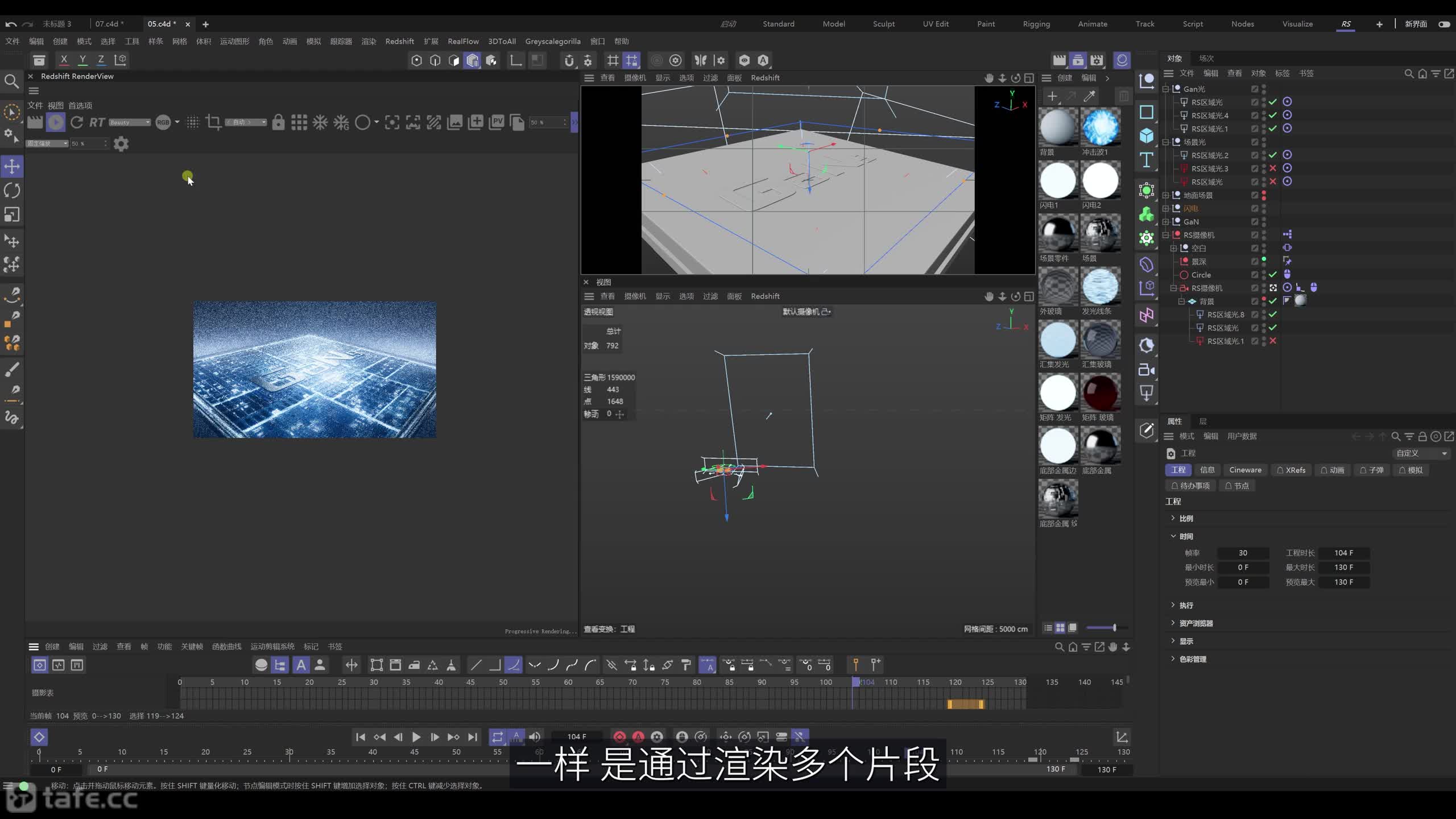Screen dimensions: 1456x819
Task: Toggle the Circle object enable checkmark
Action: (1273, 275)
